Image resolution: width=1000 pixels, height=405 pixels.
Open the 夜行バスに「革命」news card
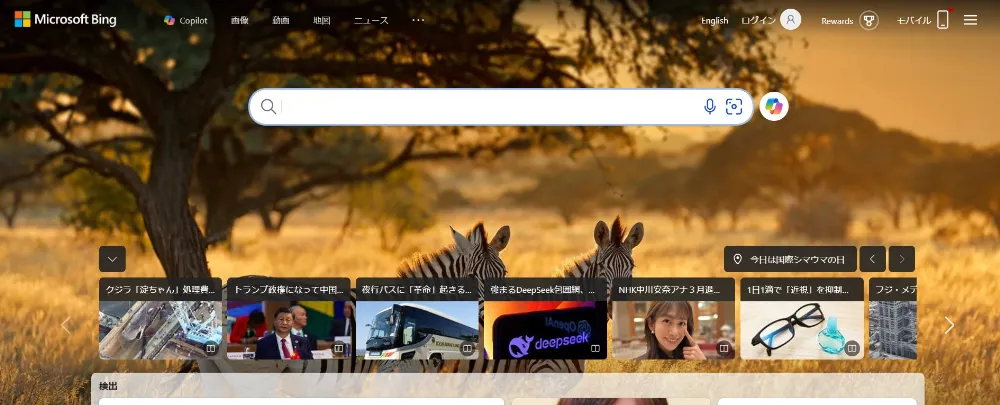(x=417, y=318)
